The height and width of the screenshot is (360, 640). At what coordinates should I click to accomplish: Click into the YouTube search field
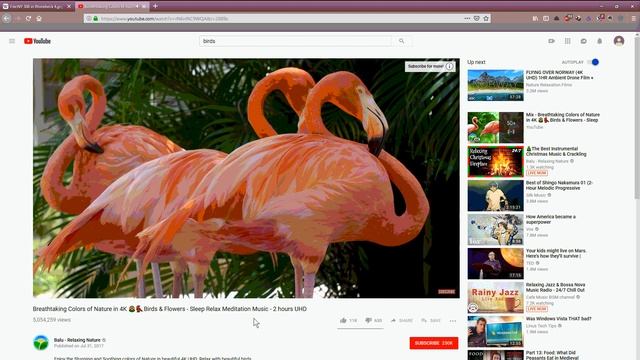click(x=296, y=41)
